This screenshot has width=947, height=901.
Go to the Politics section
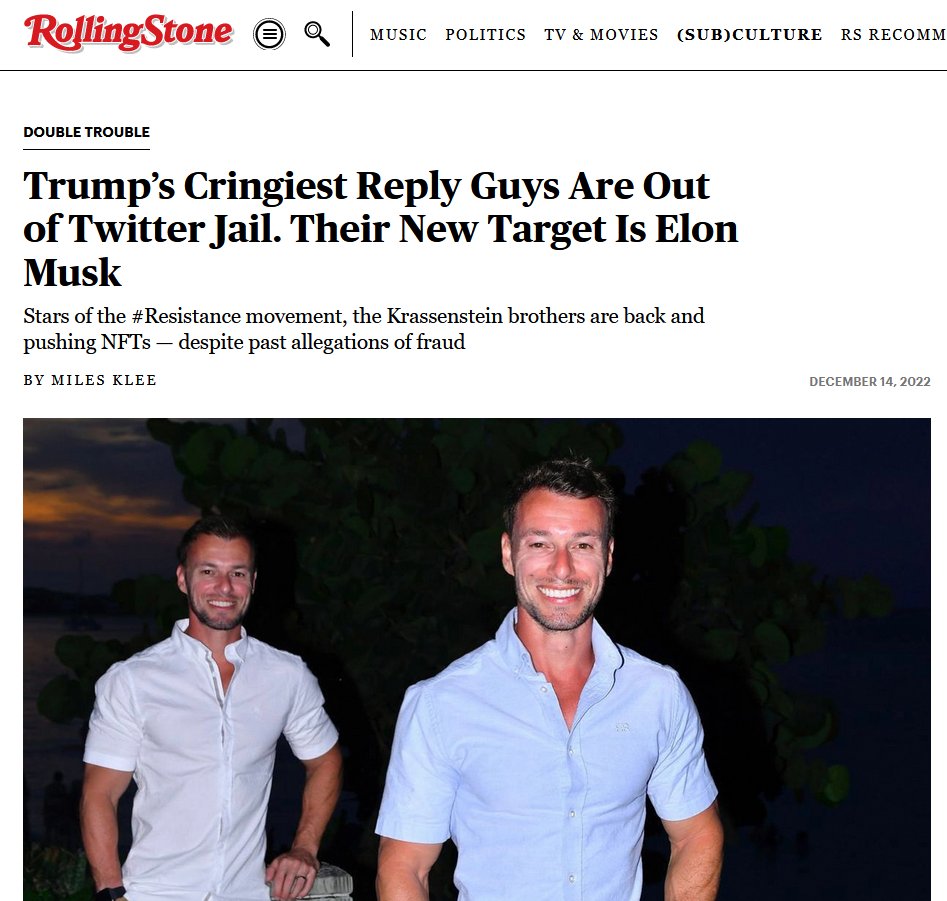(486, 34)
